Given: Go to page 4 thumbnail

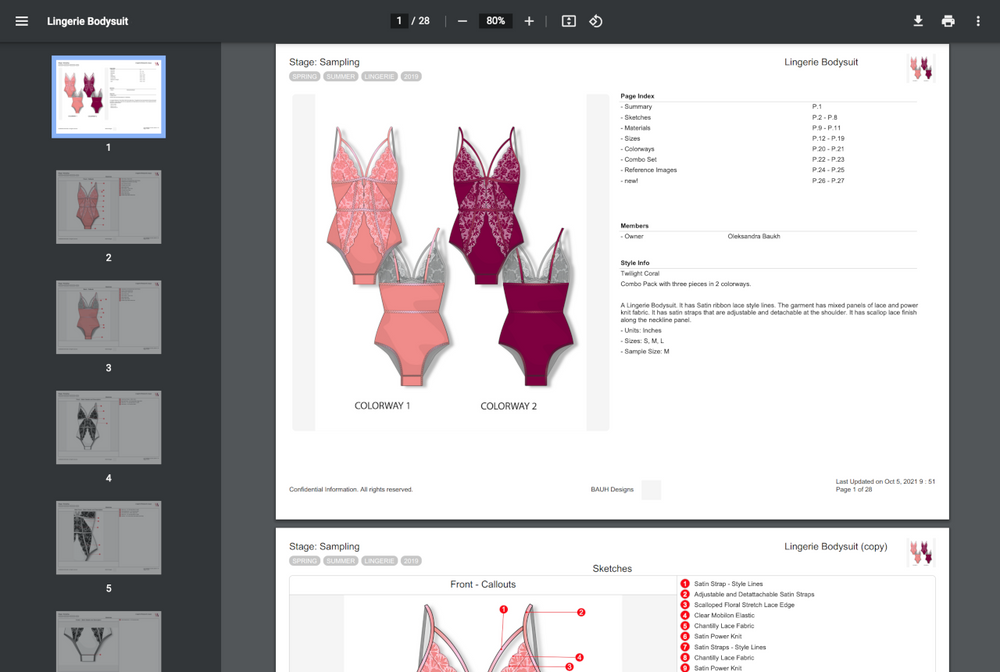Looking at the screenshot, I should pyautogui.click(x=109, y=428).
